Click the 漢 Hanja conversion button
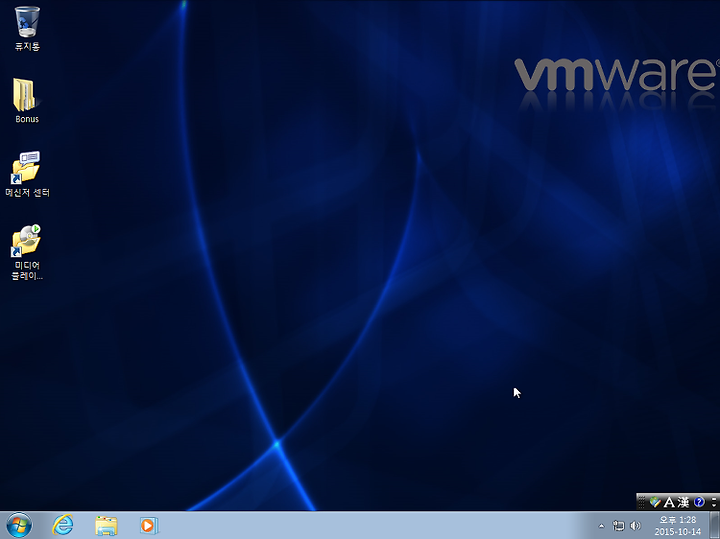Image resolution: width=720 pixels, height=539 pixels. (683, 502)
